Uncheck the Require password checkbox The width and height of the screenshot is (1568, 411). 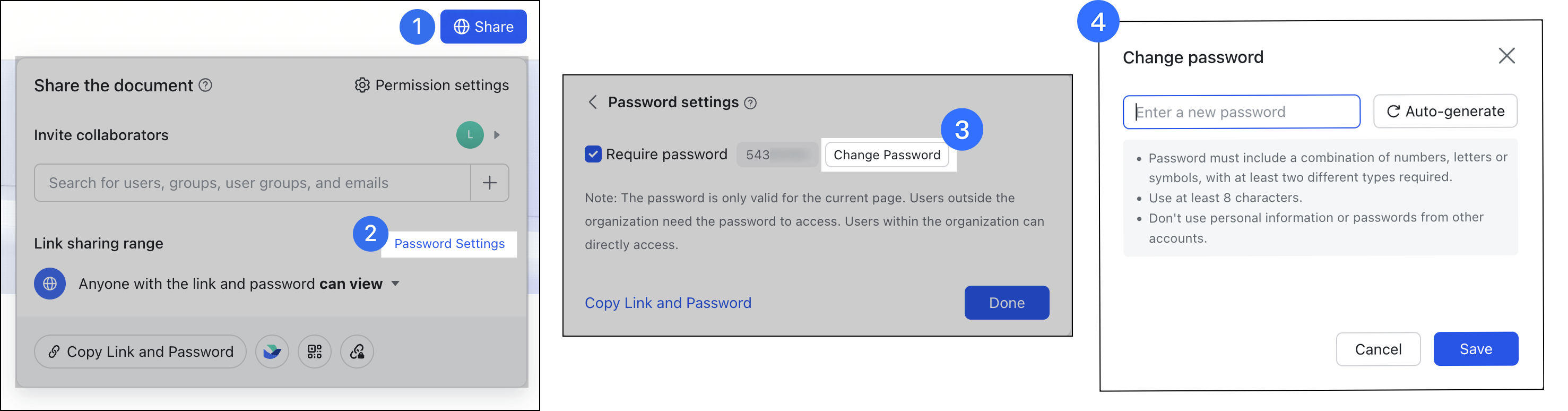593,154
